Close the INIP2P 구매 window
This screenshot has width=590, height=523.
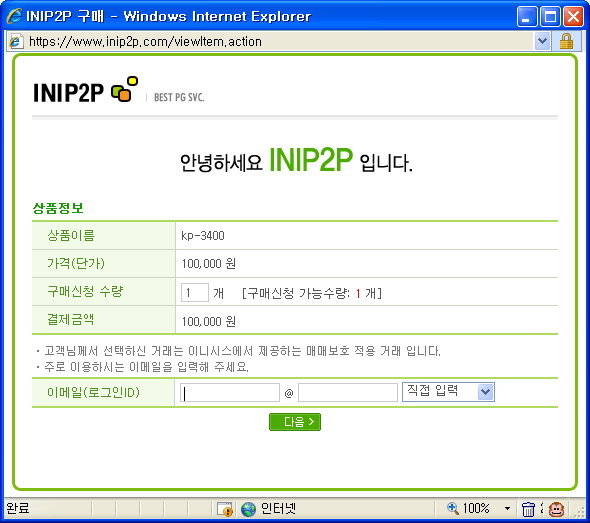[573, 17]
